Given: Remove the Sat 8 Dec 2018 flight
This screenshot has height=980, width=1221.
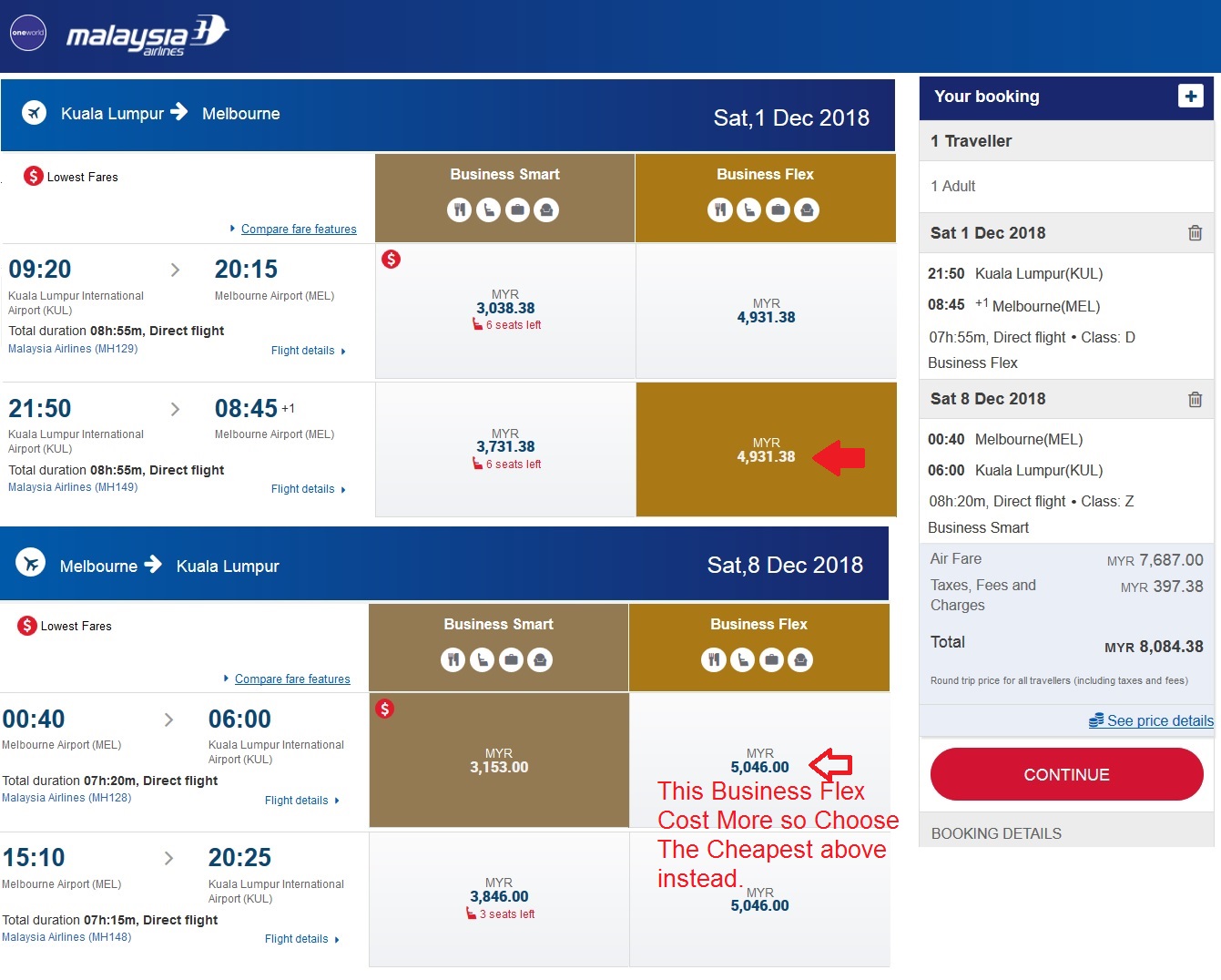Looking at the screenshot, I should coord(1195,399).
